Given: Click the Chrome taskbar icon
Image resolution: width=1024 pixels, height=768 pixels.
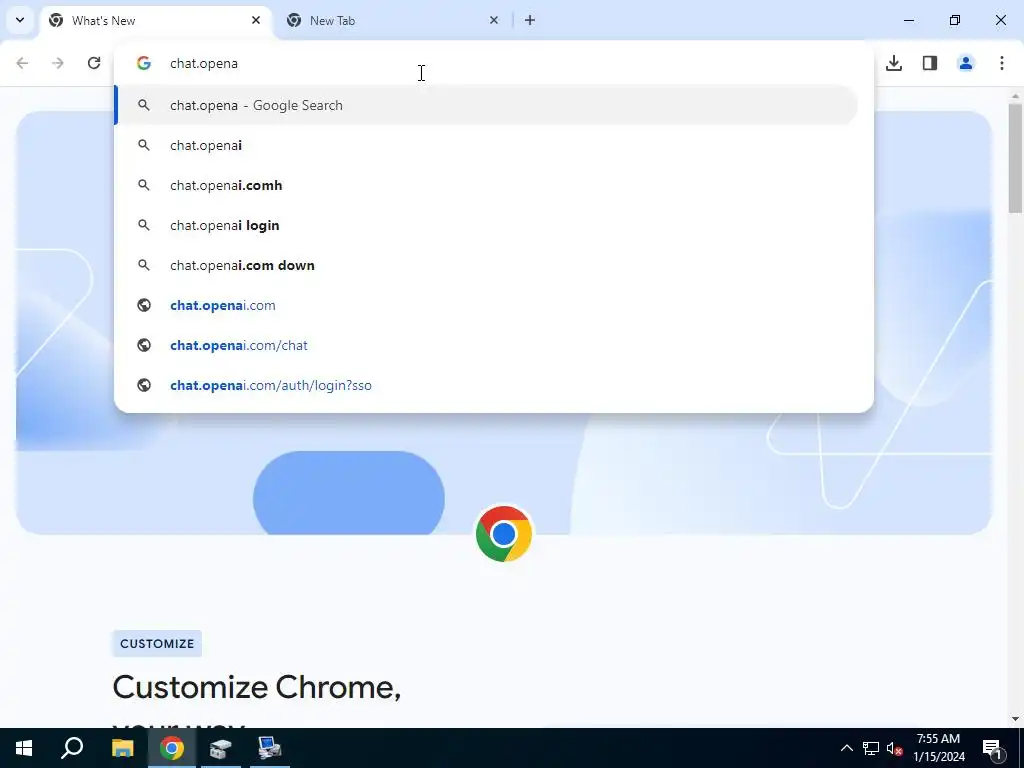Looking at the screenshot, I should [171, 748].
